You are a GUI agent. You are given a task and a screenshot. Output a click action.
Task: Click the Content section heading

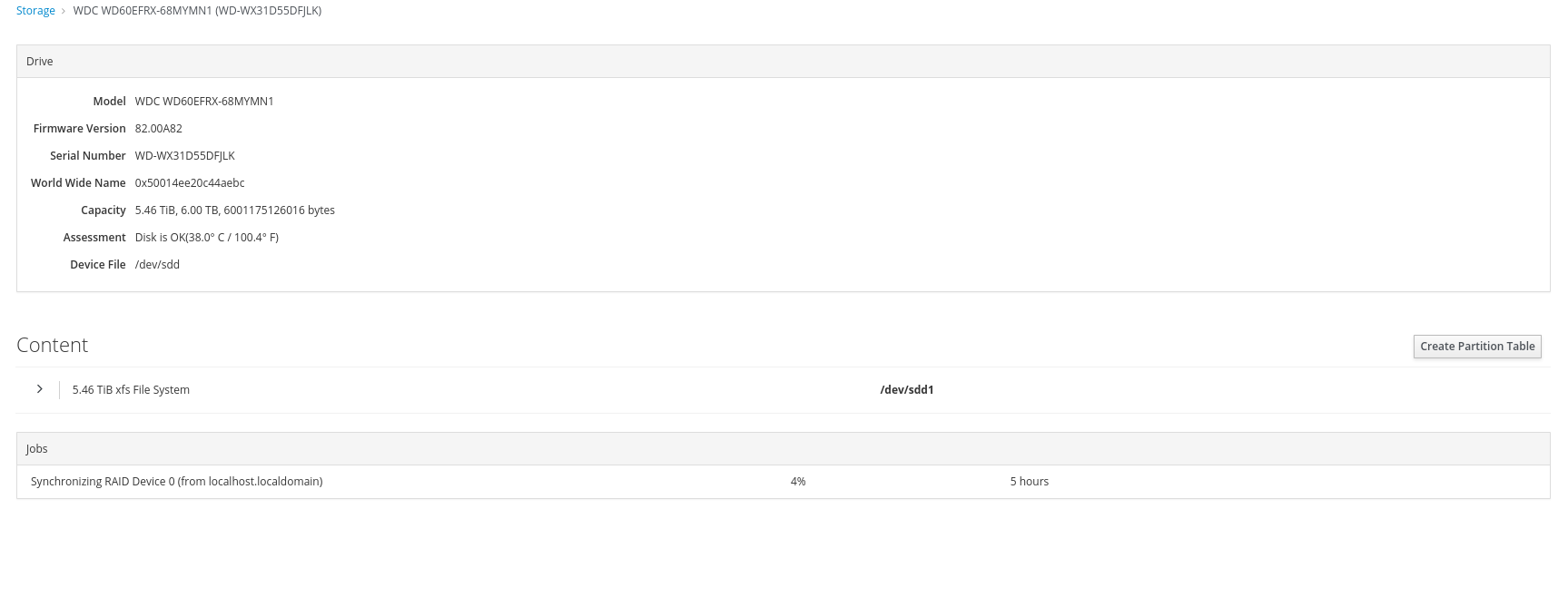pyautogui.click(x=52, y=345)
